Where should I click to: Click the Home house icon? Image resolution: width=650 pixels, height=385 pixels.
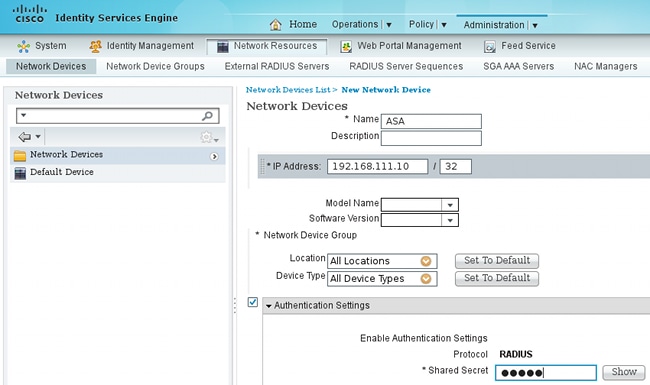(x=276, y=25)
